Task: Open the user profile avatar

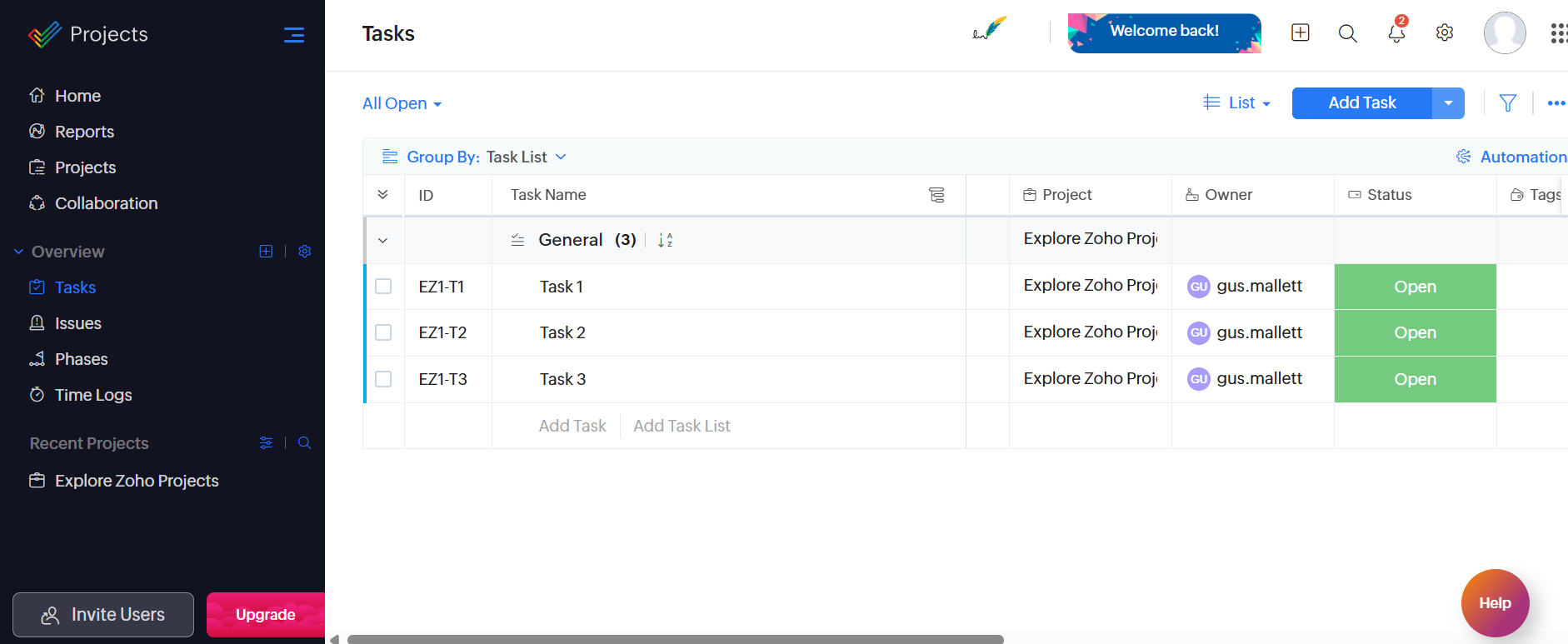Action: tap(1505, 33)
